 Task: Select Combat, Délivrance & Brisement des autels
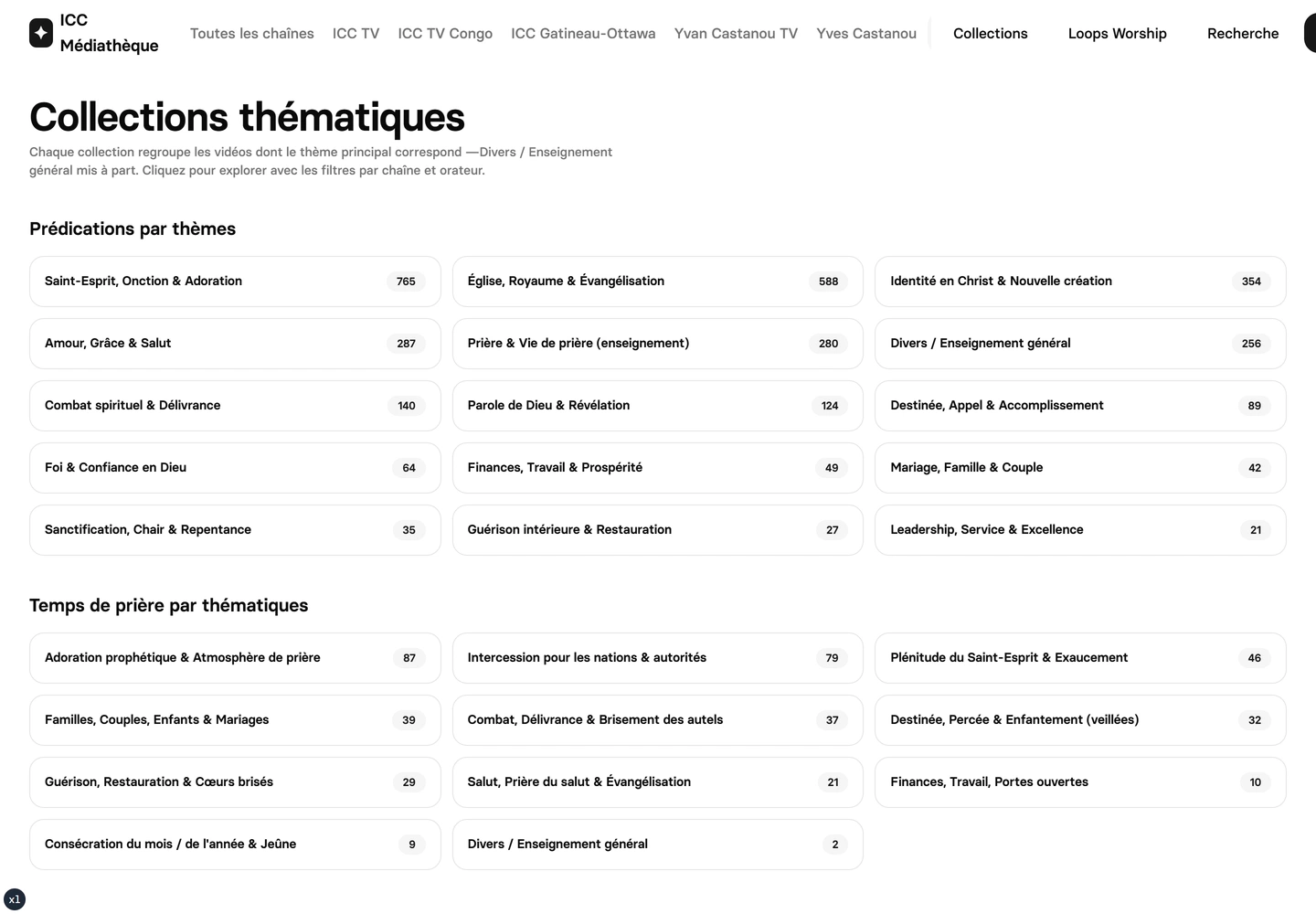click(658, 720)
